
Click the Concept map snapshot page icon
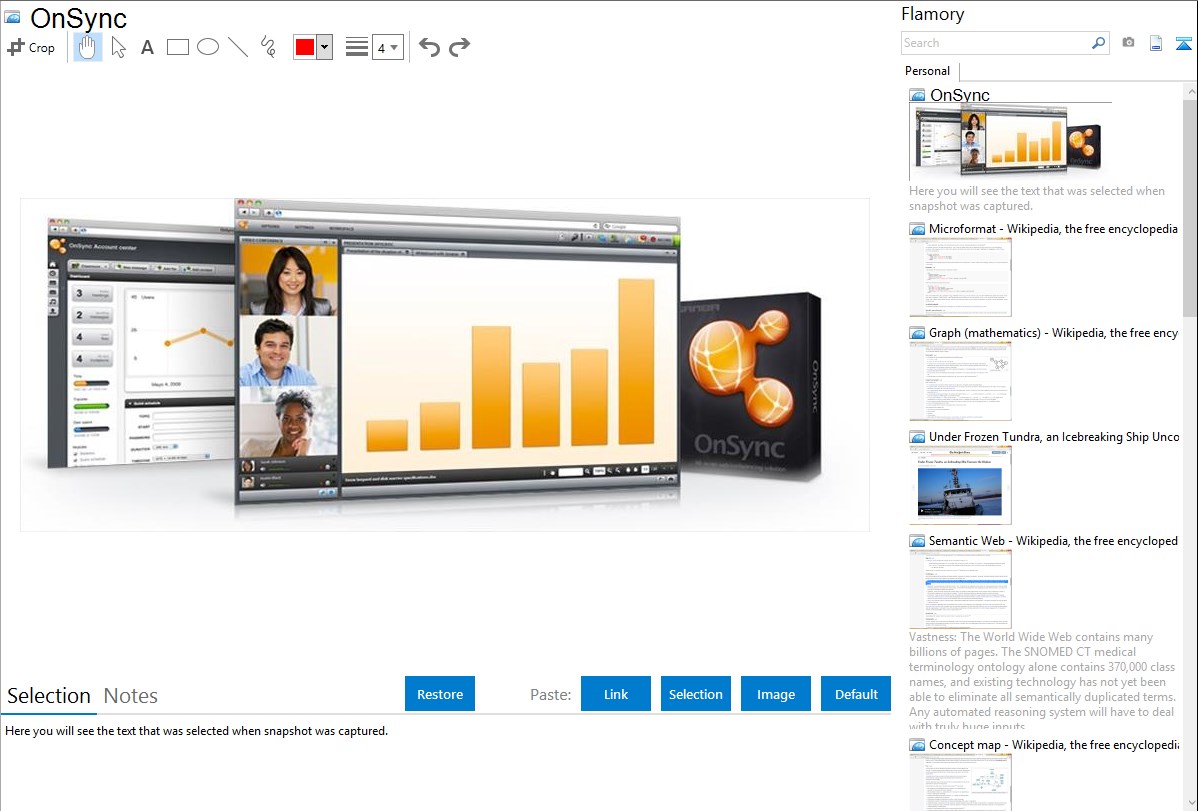917,744
